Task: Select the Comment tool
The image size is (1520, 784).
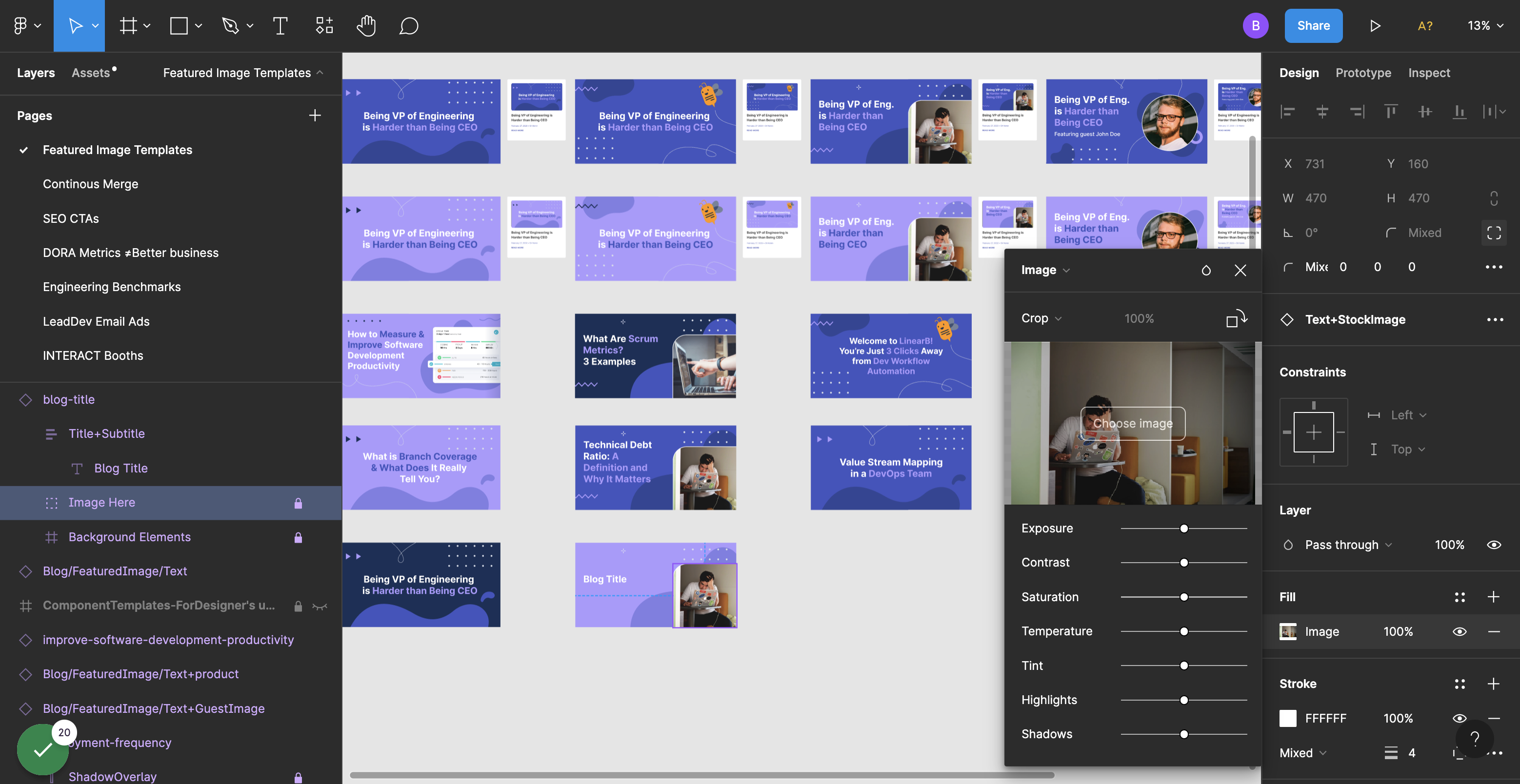Action: (x=409, y=26)
